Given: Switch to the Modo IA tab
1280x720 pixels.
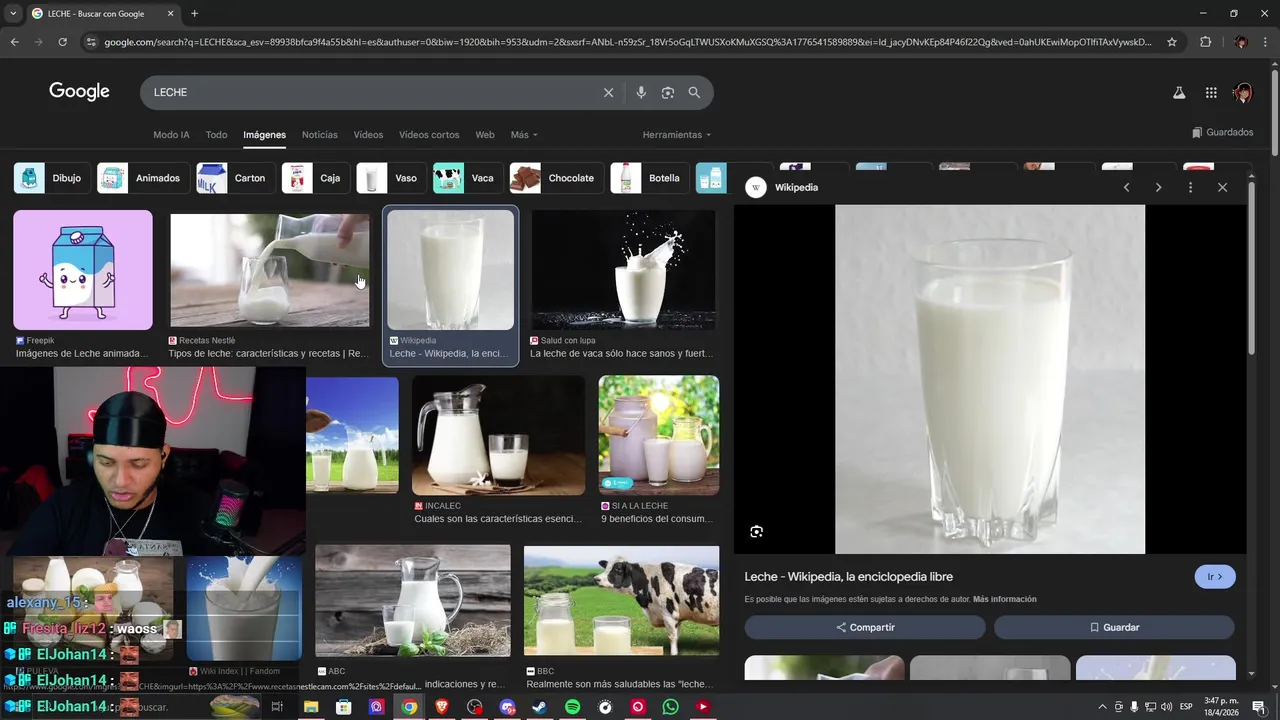Looking at the screenshot, I should click(171, 135).
